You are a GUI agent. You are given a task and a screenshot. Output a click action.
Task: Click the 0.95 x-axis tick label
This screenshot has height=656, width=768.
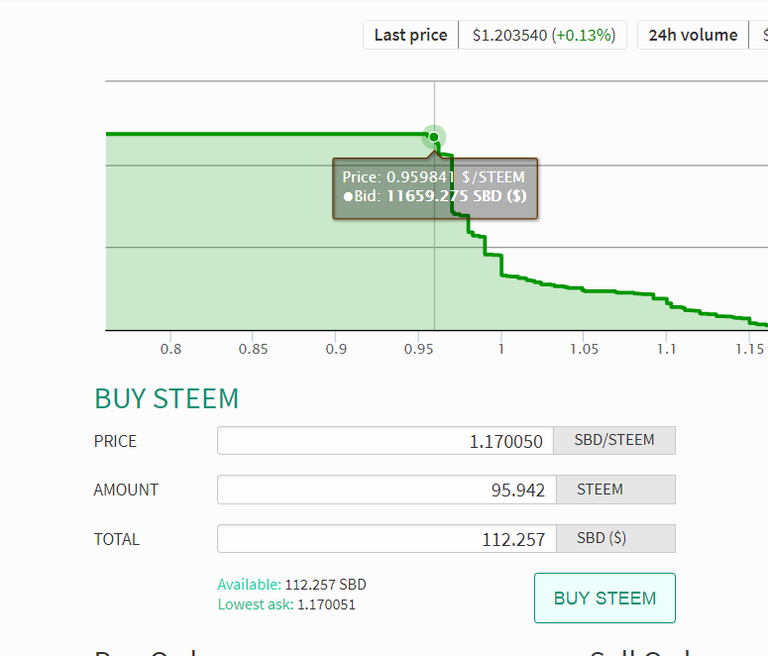point(418,349)
